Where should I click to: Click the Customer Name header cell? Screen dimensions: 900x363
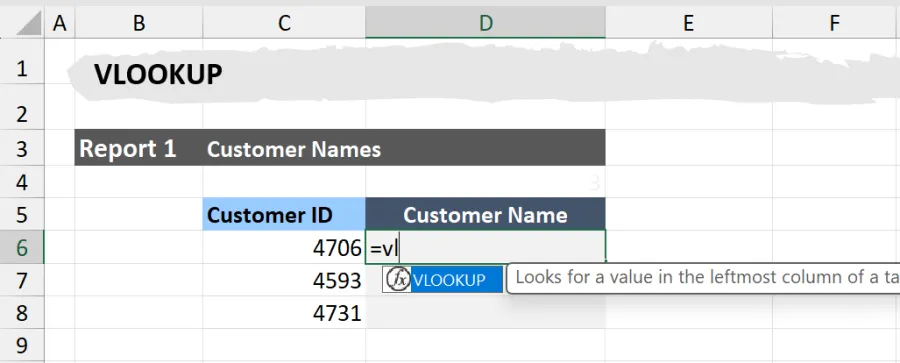(486, 214)
